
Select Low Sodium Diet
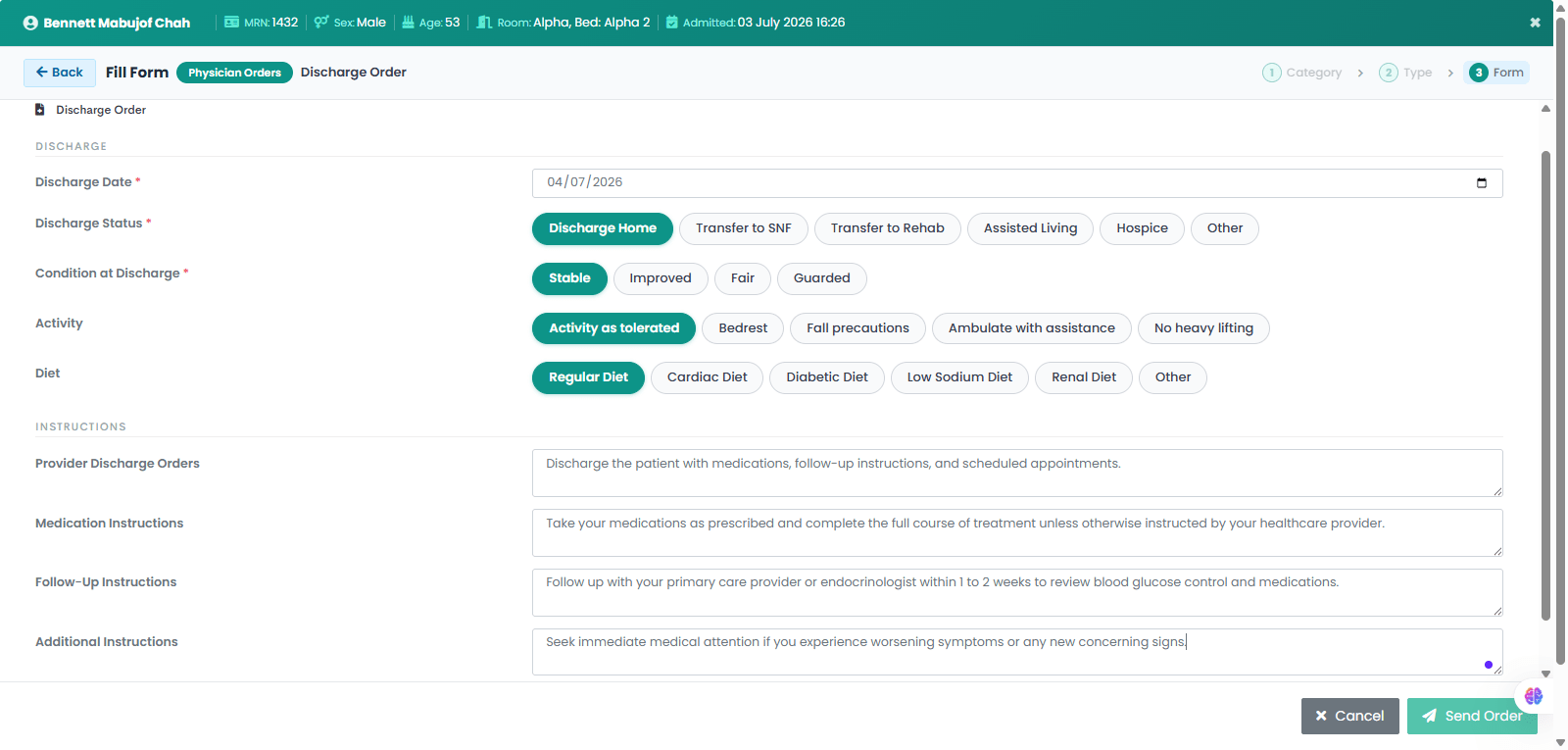pyautogui.click(x=959, y=377)
